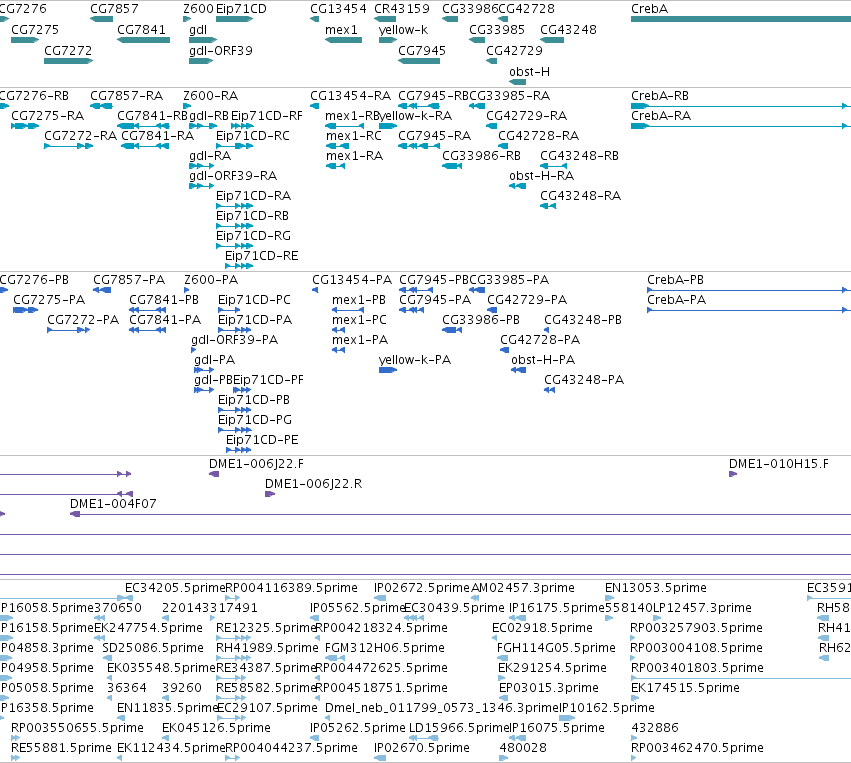
Task: Open the FGM312H06.5prime EST label
Action: [385, 648]
